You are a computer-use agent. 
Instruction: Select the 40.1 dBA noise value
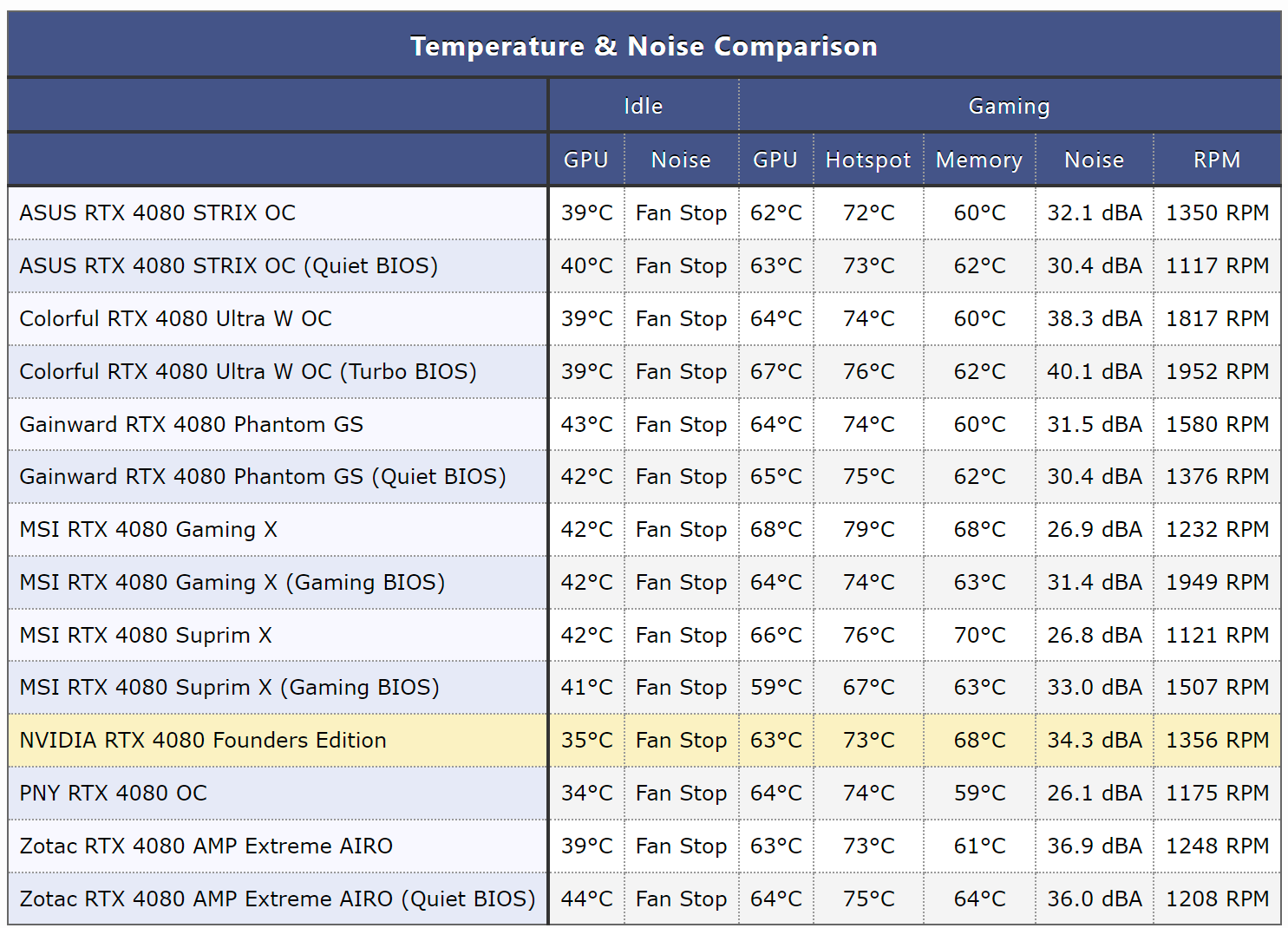tap(1094, 371)
